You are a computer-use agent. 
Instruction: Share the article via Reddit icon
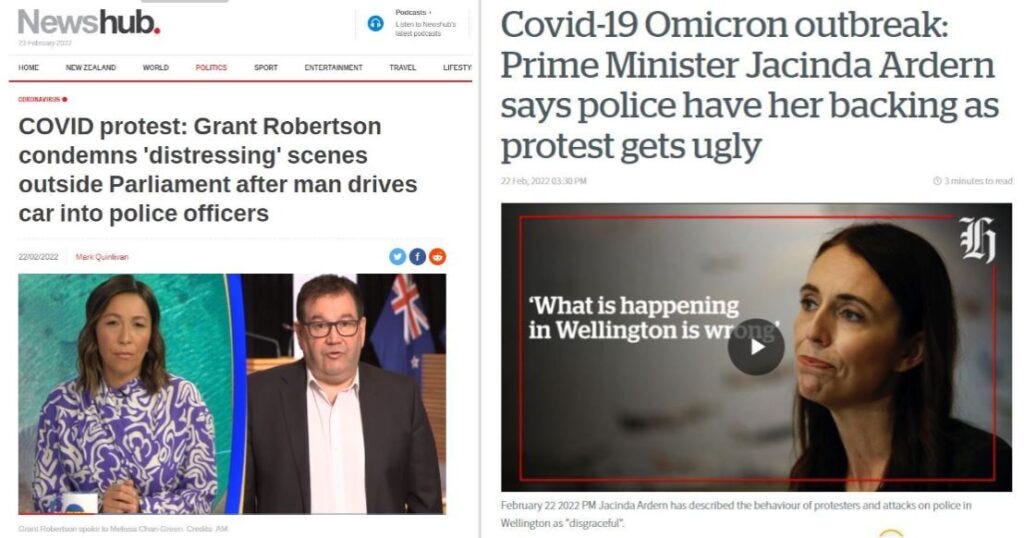tap(438, 257)
